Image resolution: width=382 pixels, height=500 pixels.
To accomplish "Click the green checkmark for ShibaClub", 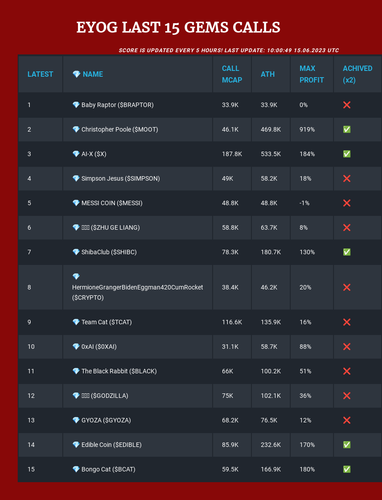I will point(347,252).
